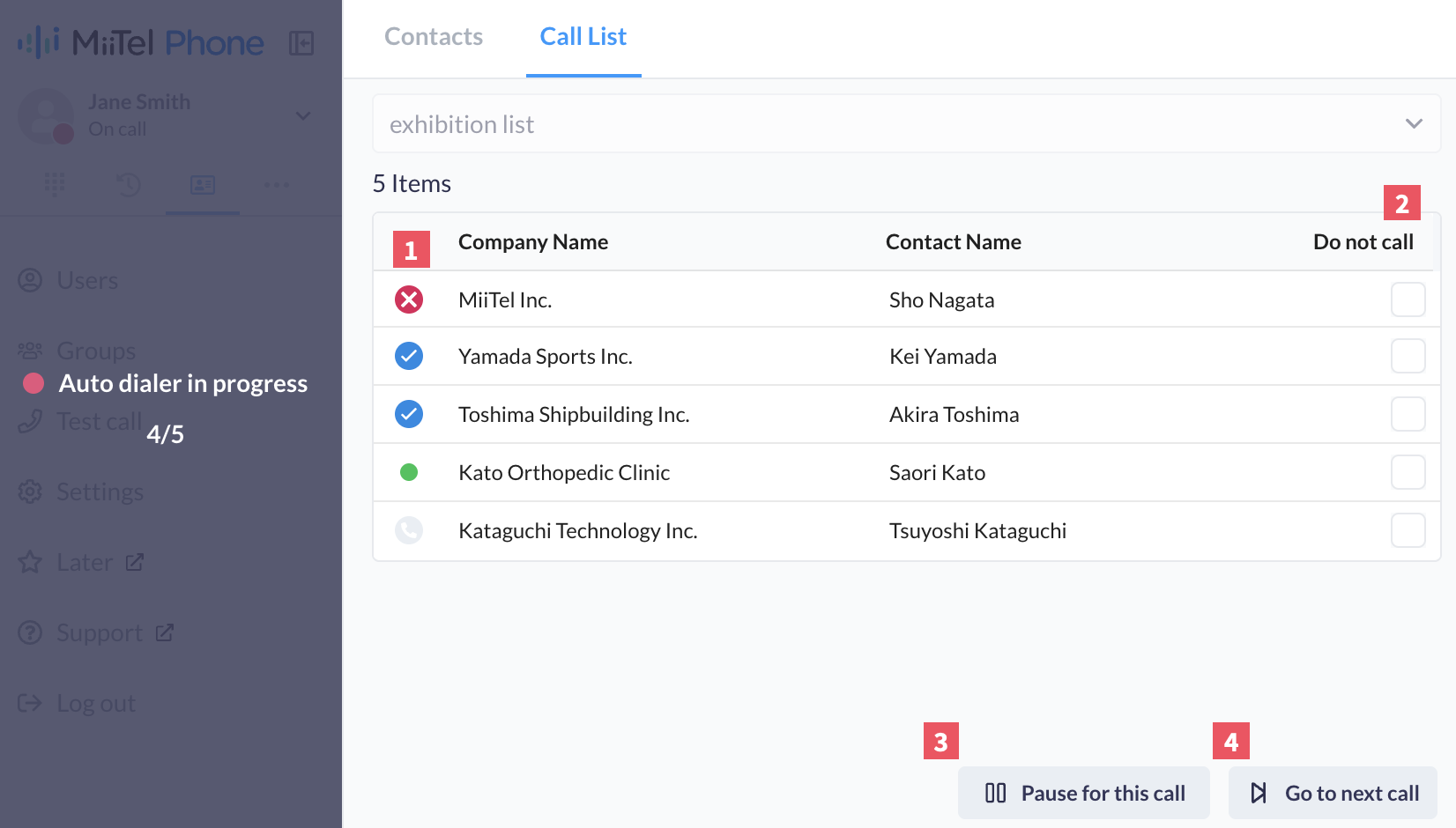Open the Users menu item
Screen dimensions: 1456x828
[87, 280]
